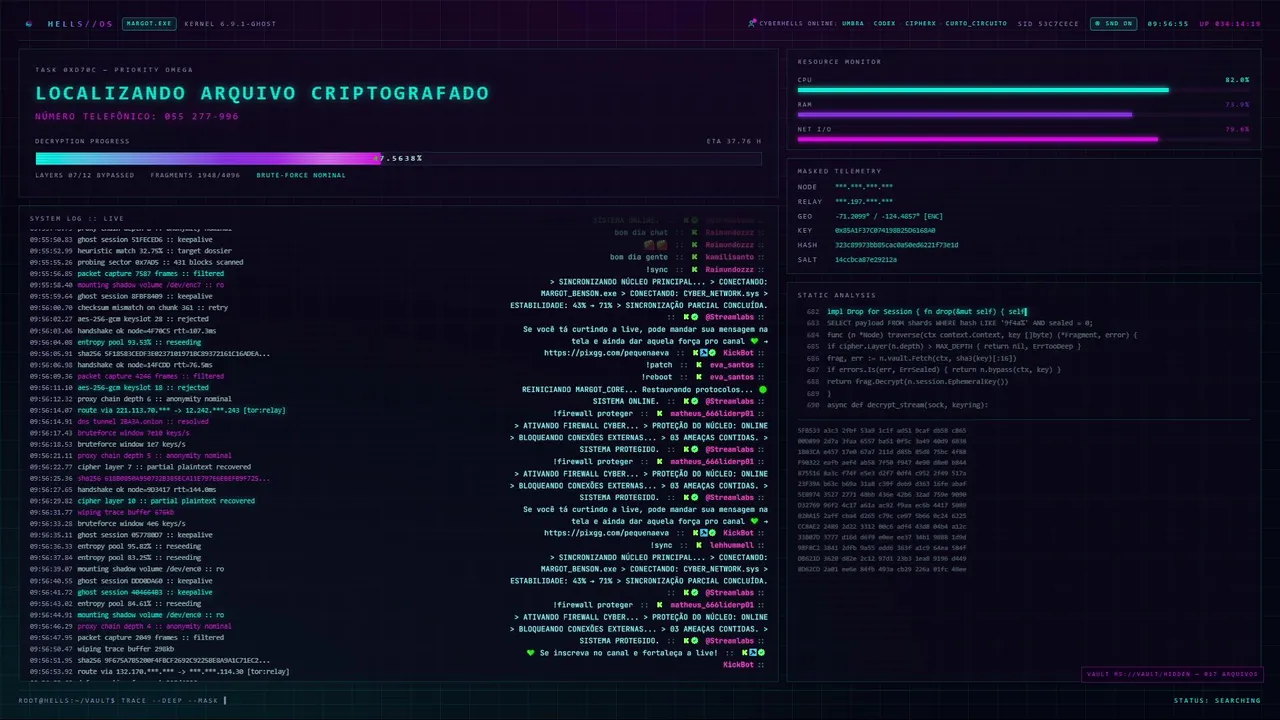
Task: Click the 'STATUS: SEARCHING' indicator
Action: [1217, 700]
